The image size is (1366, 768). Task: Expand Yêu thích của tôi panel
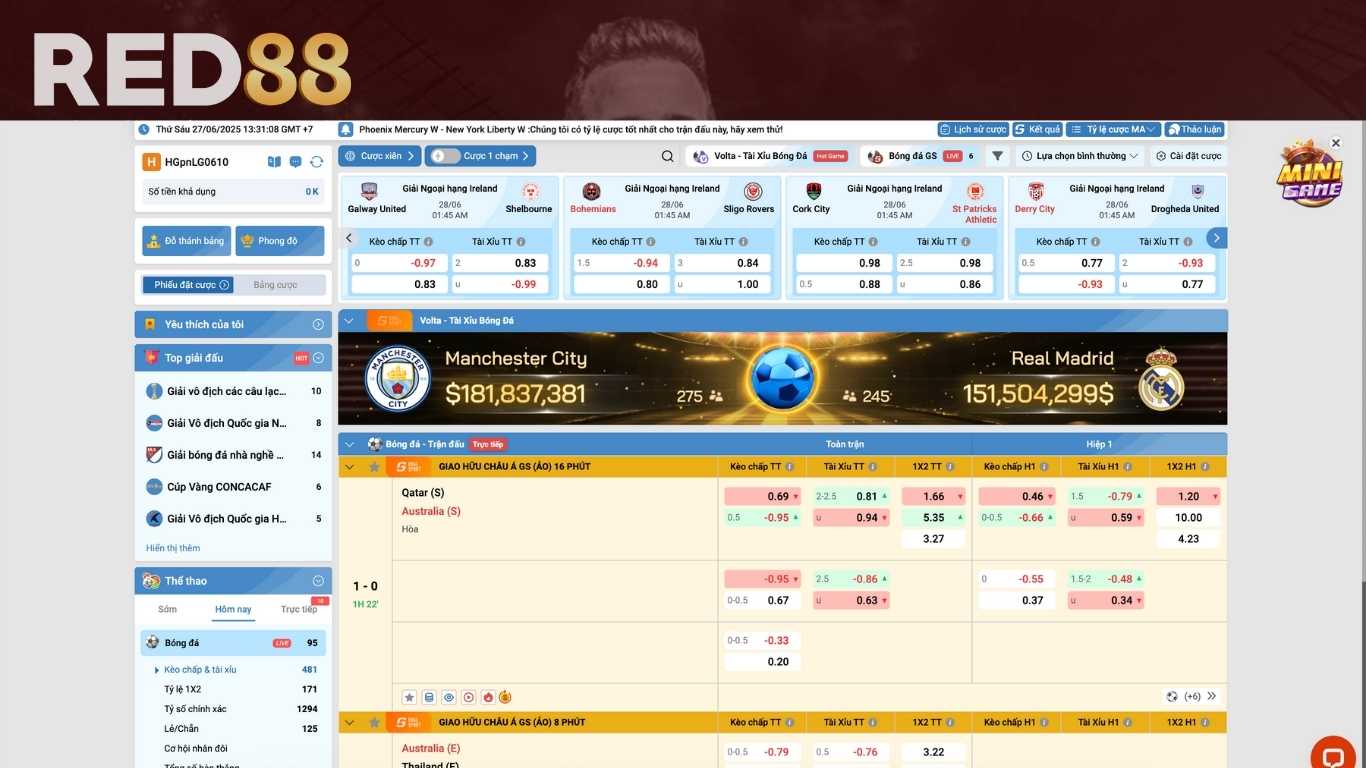(x=318, y=324)
